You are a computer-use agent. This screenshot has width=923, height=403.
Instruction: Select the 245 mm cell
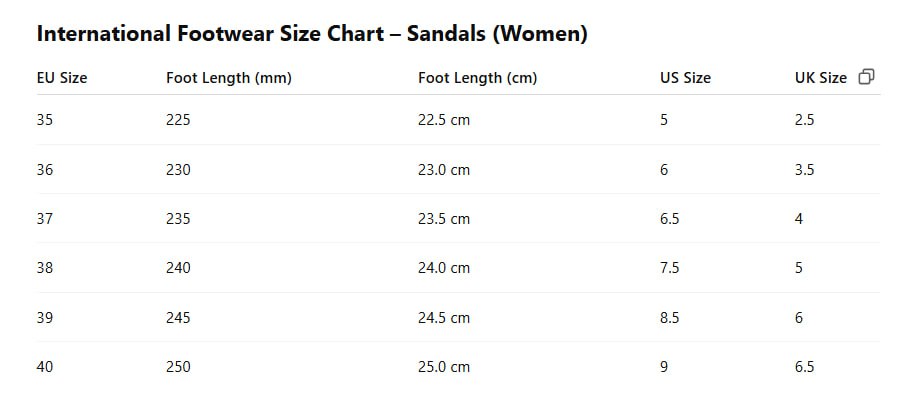(x=178, y=318)
